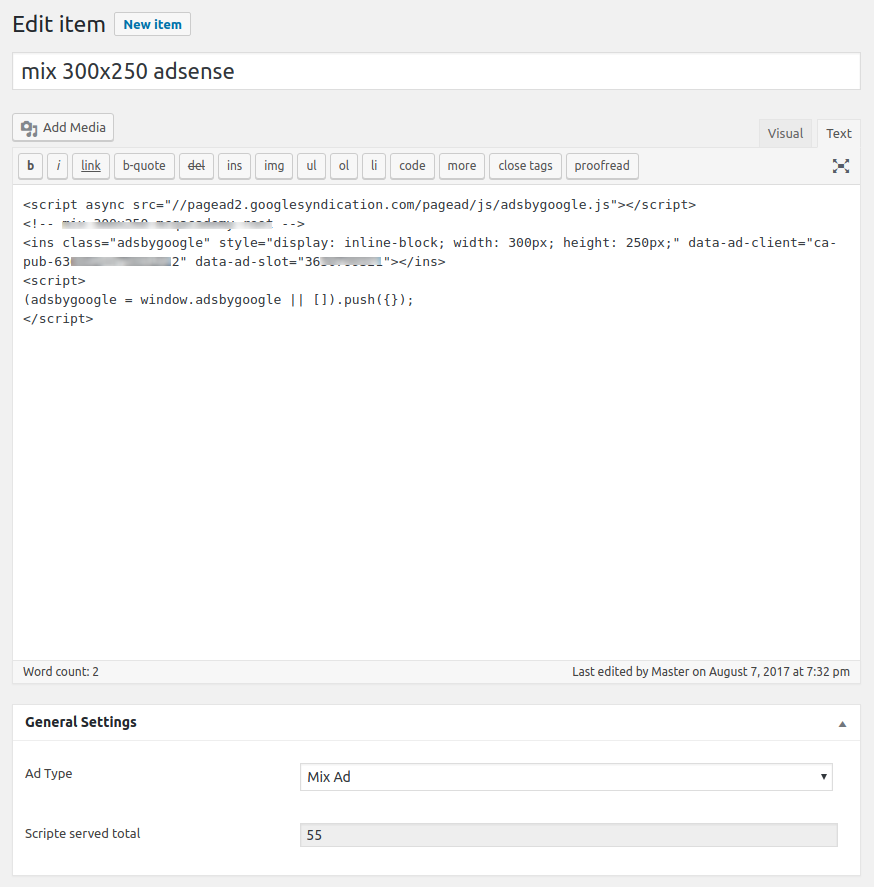Open the Ad Type dropdown
This screenshot has width=874, height=887.
pos(566,777)
